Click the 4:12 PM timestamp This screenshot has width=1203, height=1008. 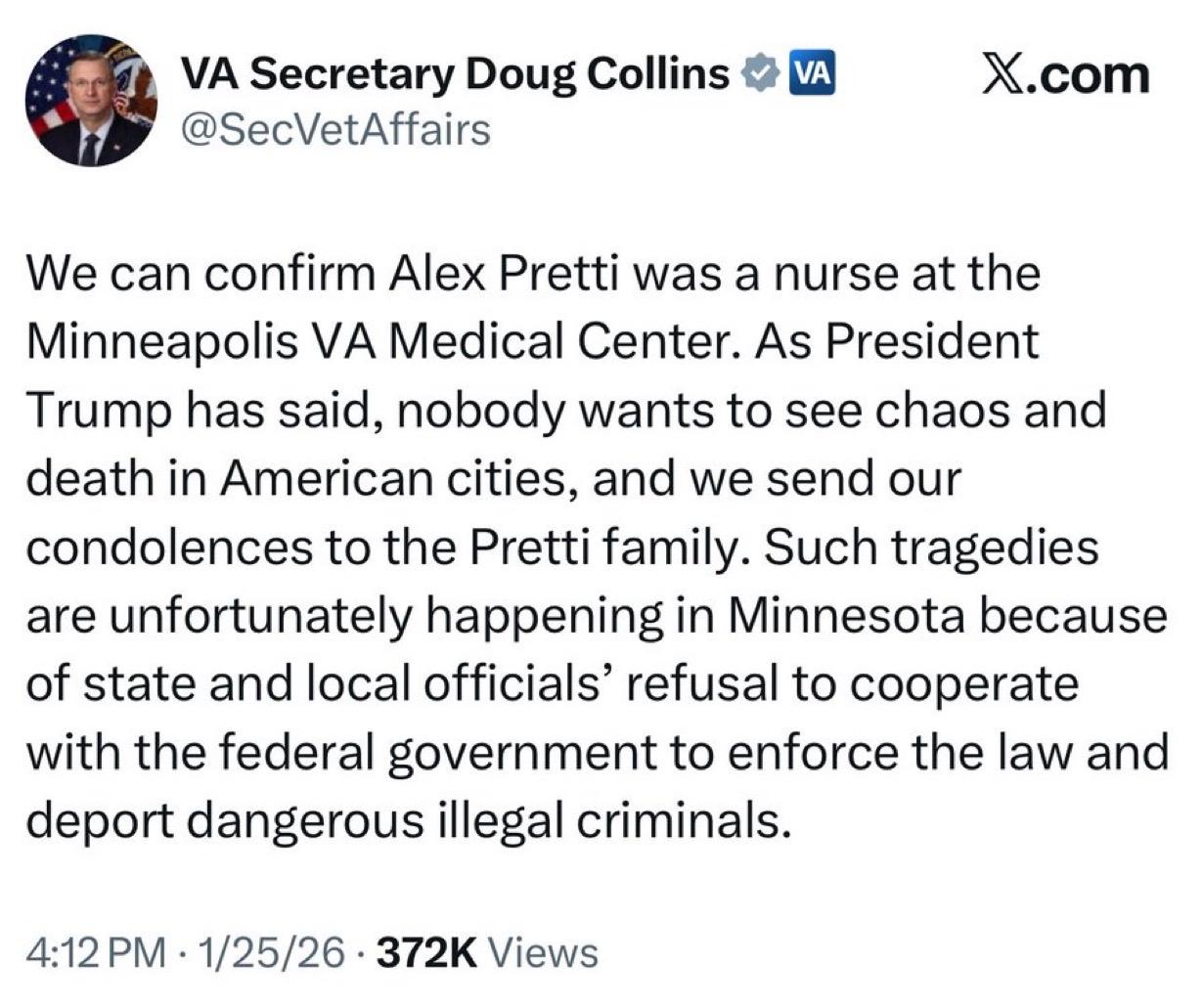[x=95, y=950]
